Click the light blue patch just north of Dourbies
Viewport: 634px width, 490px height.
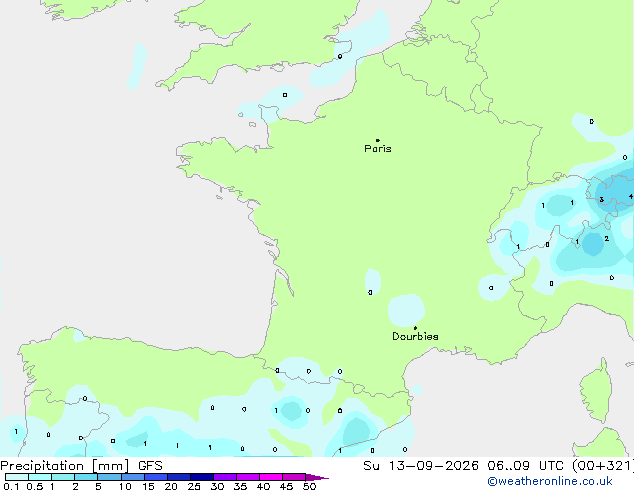(x=406, y=310)
